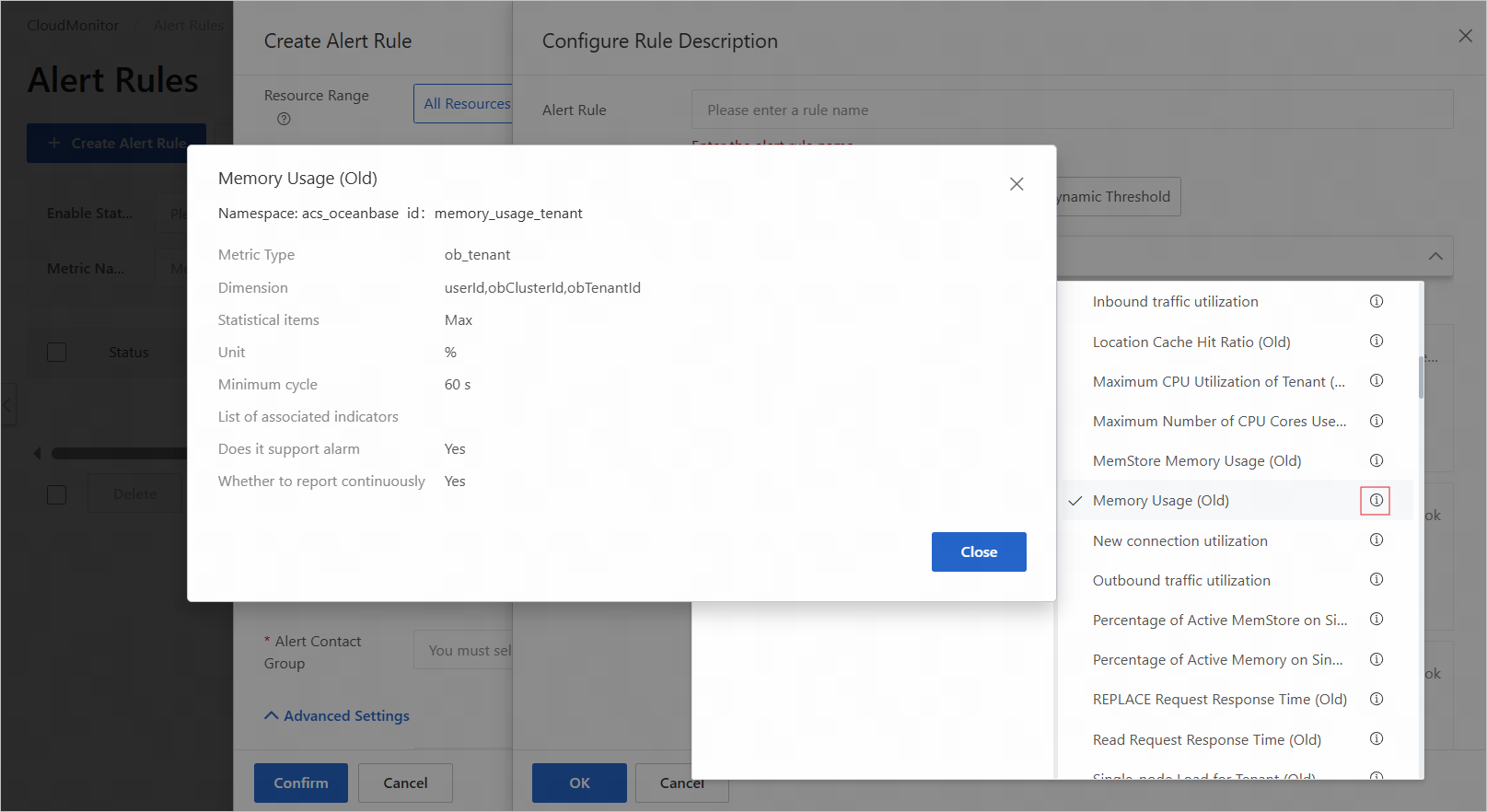Select Maximum CPU Utilization of Tenant option
The image size is (1487, 812).
1218,381
